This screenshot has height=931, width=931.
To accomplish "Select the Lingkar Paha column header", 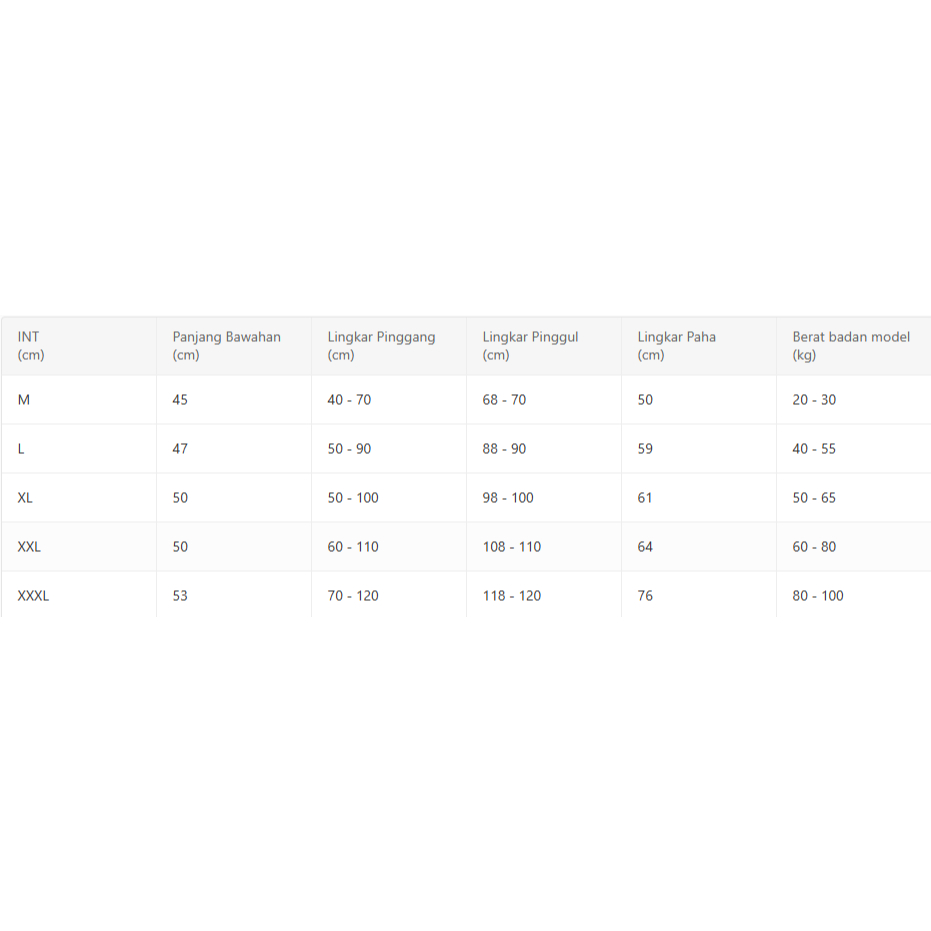I will pos(676,346).
